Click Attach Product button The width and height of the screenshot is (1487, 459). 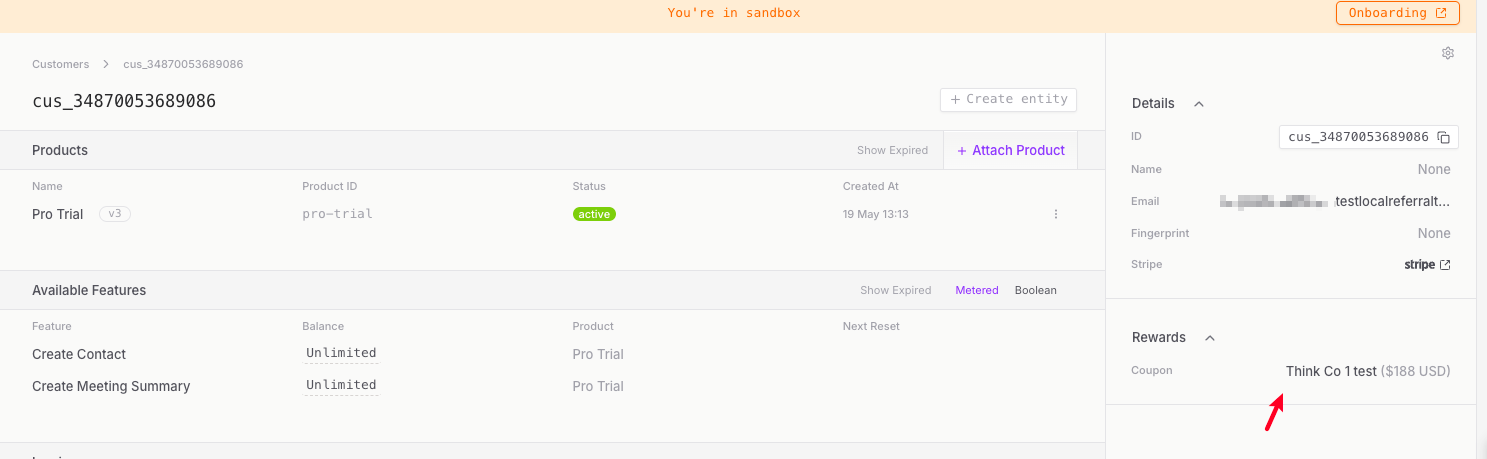click(1010, 150)
